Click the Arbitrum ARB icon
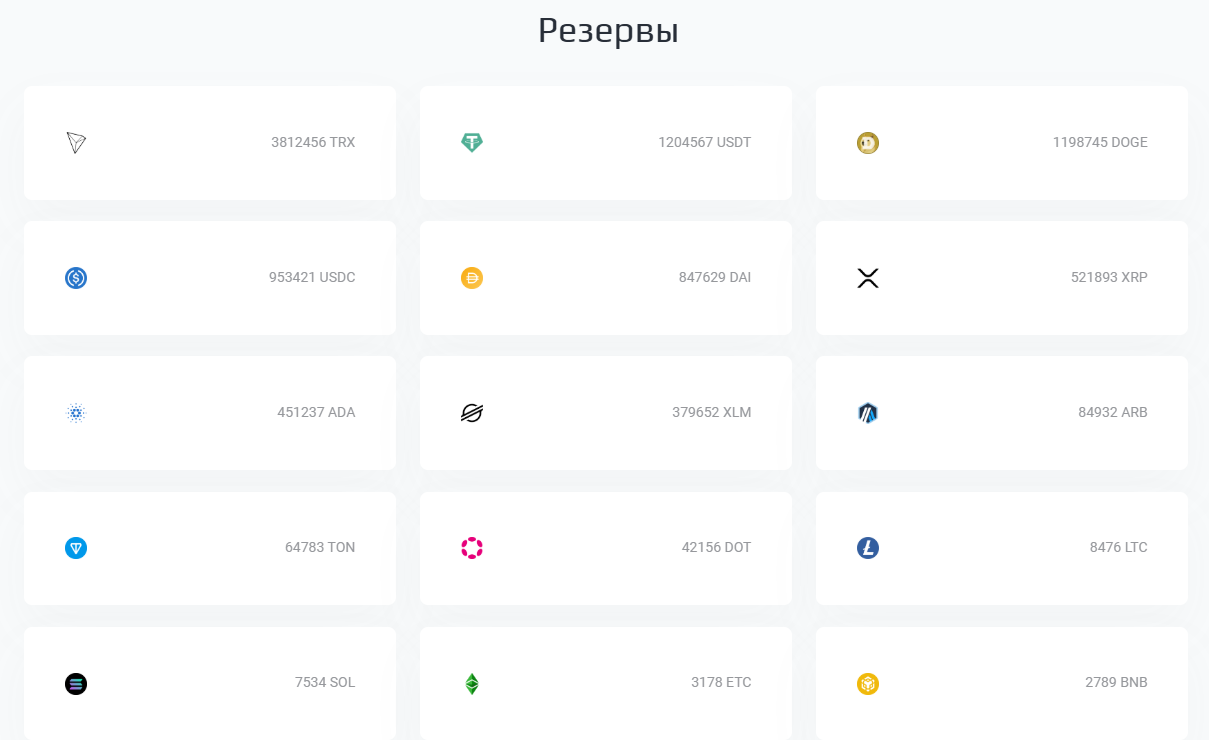 868,413
